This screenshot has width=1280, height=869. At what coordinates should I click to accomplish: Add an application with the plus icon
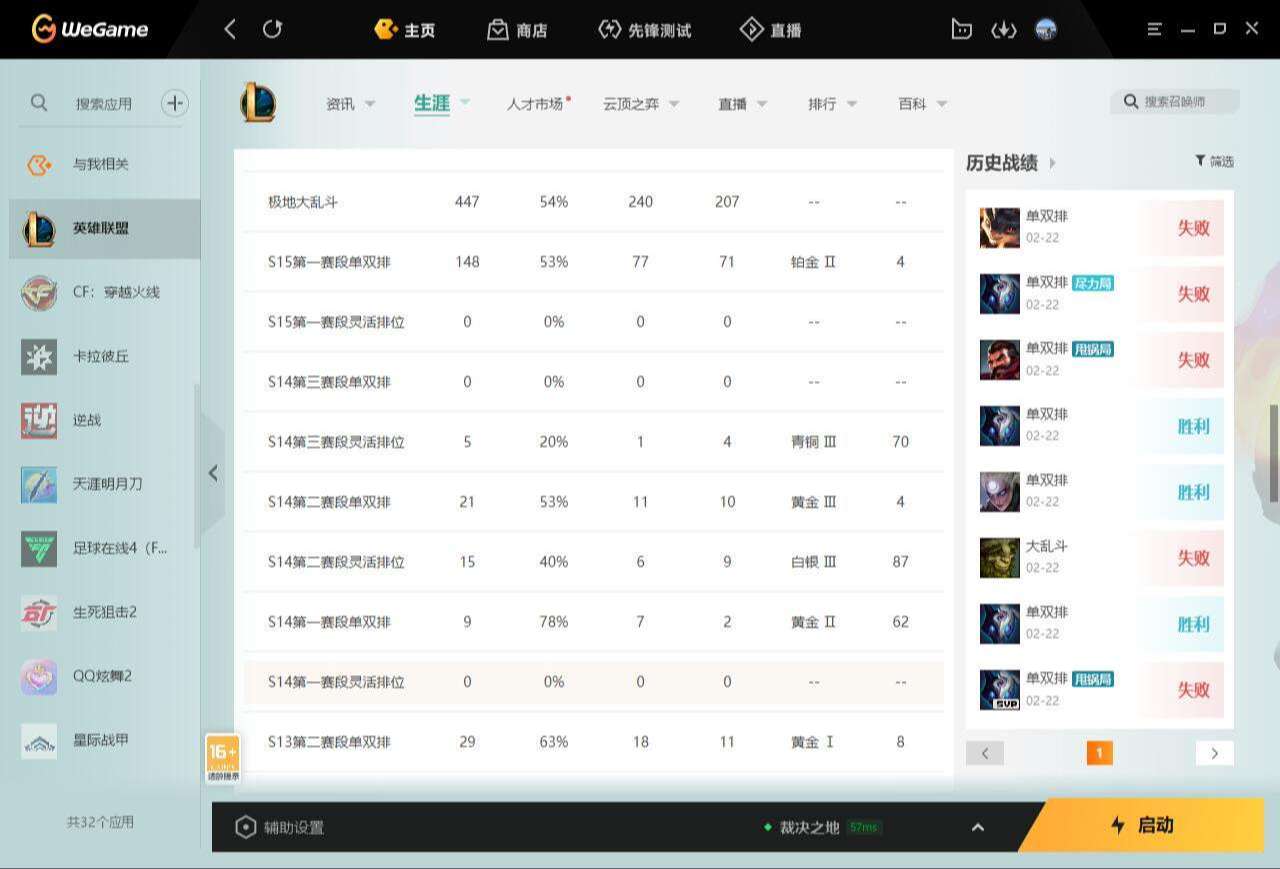[175, 103]
